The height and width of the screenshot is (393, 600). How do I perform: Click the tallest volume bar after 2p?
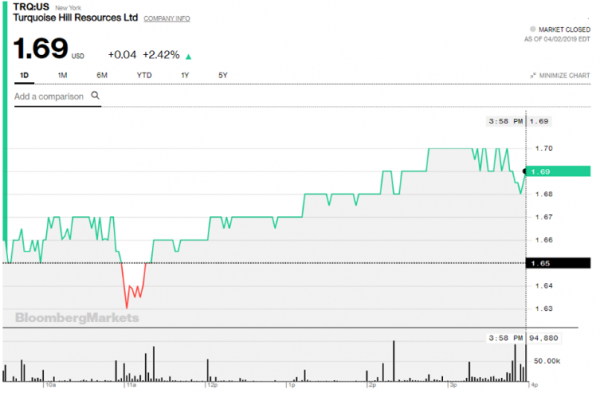(394, 361)
